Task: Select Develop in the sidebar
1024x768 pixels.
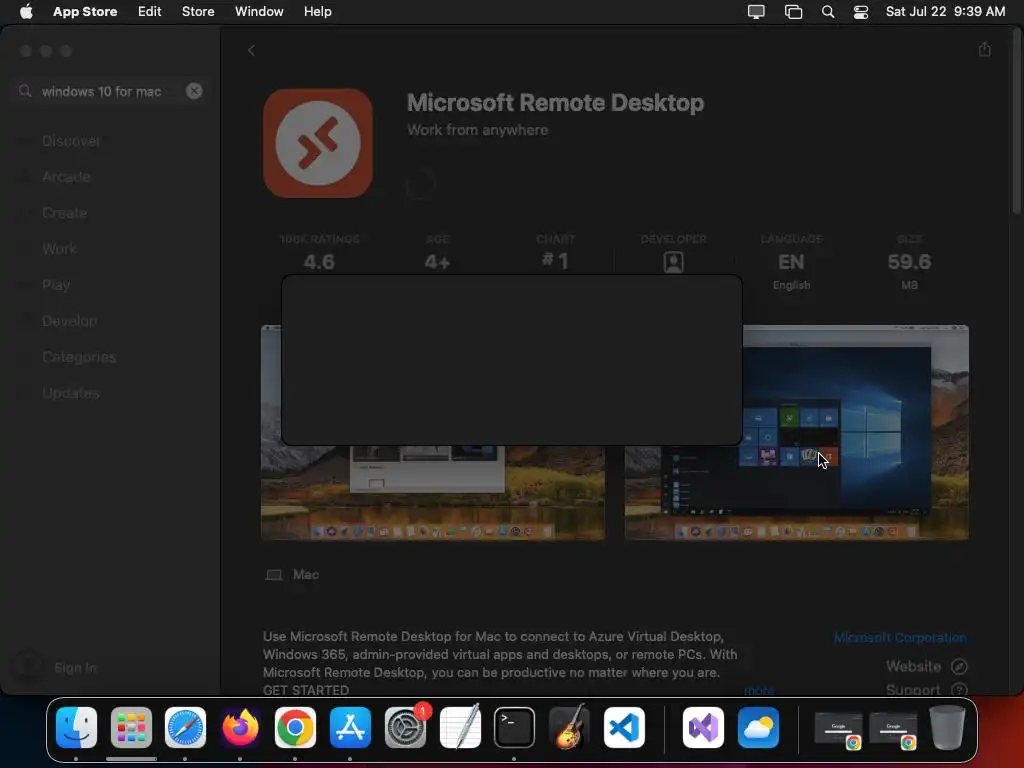Action: coord(69,321)
